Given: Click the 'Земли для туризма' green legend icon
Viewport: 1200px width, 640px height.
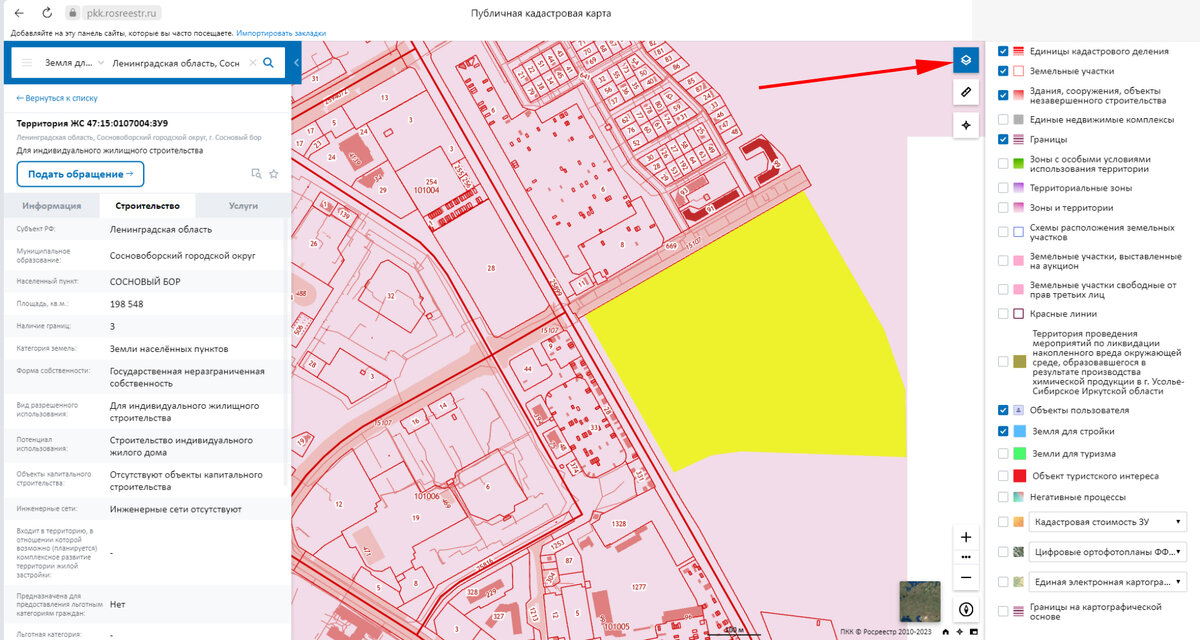Looking at the screenshot, I should 1019,453.
